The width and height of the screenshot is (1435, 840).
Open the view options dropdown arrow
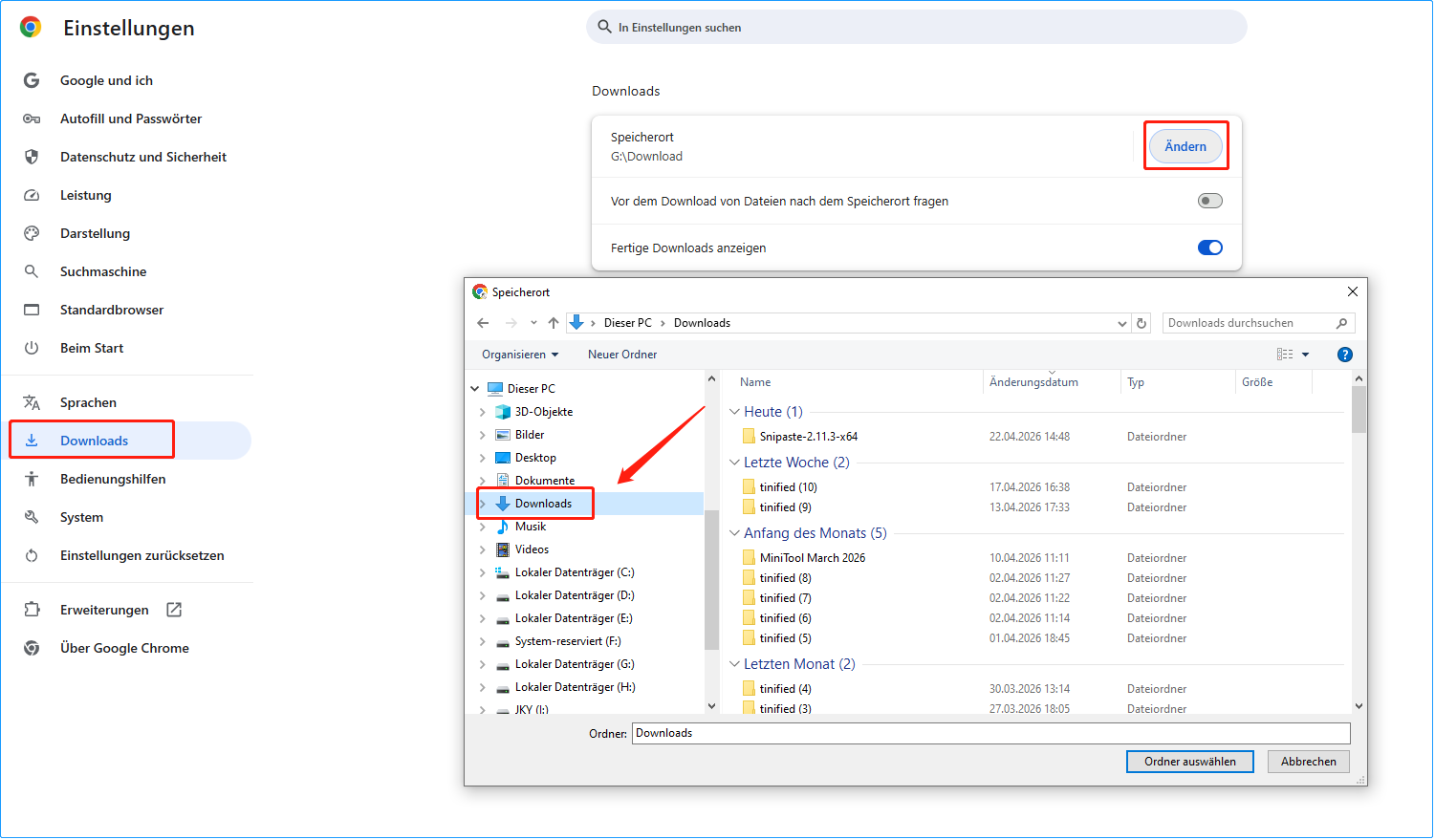[x=1305, y=355]
